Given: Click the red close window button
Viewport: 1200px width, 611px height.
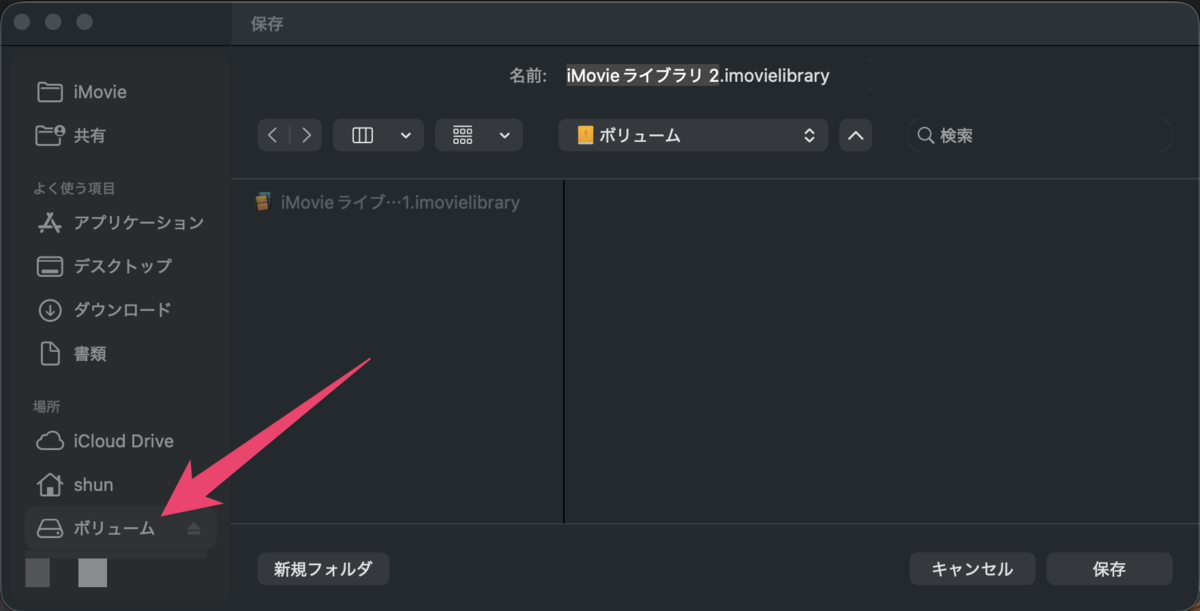Looking at the screenshot, I should click(22, 21).
